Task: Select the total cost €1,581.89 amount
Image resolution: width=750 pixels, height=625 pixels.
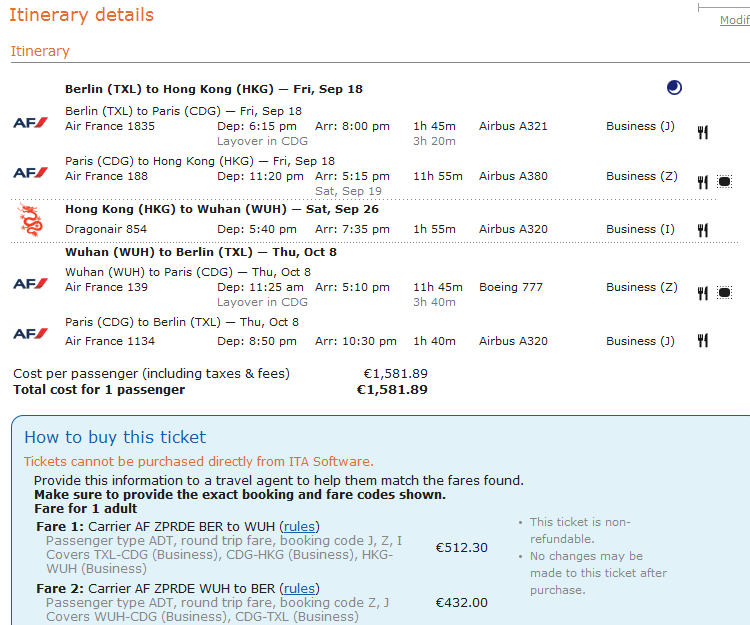Action: 392,389
